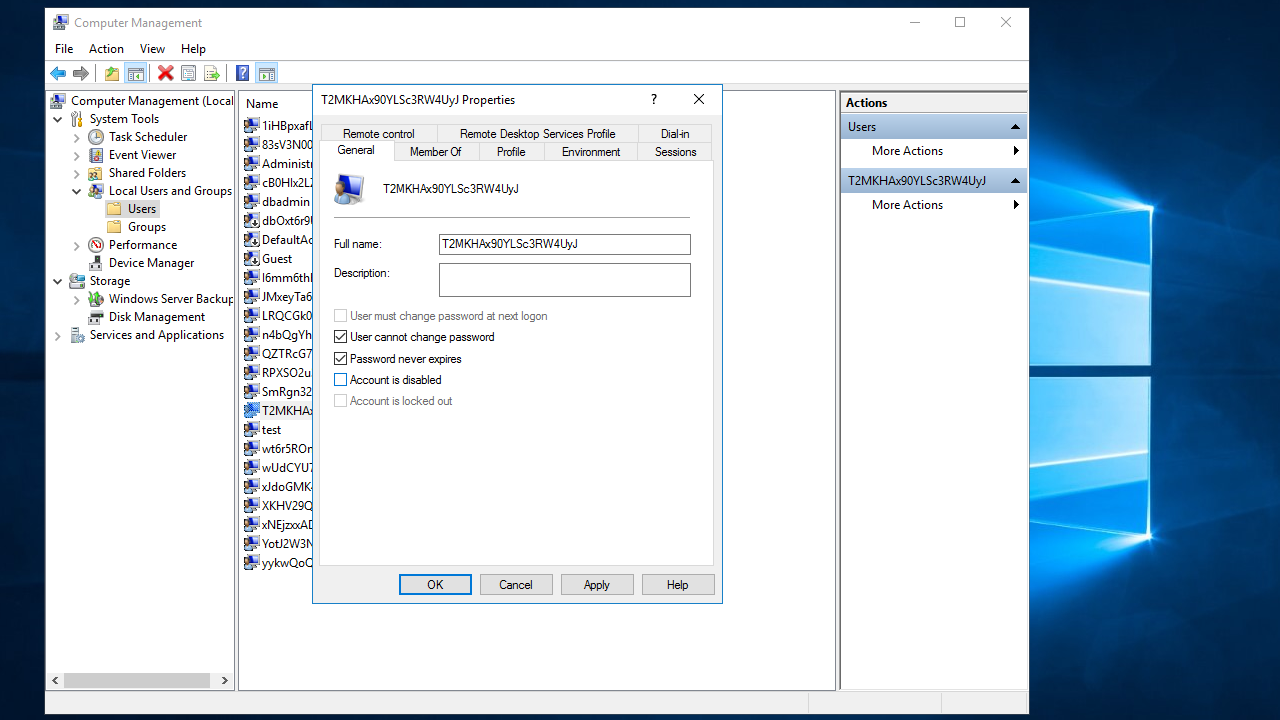Click the Back arrow in toolbar
Image resolution: width=1280 pixels, height=720 pixels.
click(x=58, y=73)
